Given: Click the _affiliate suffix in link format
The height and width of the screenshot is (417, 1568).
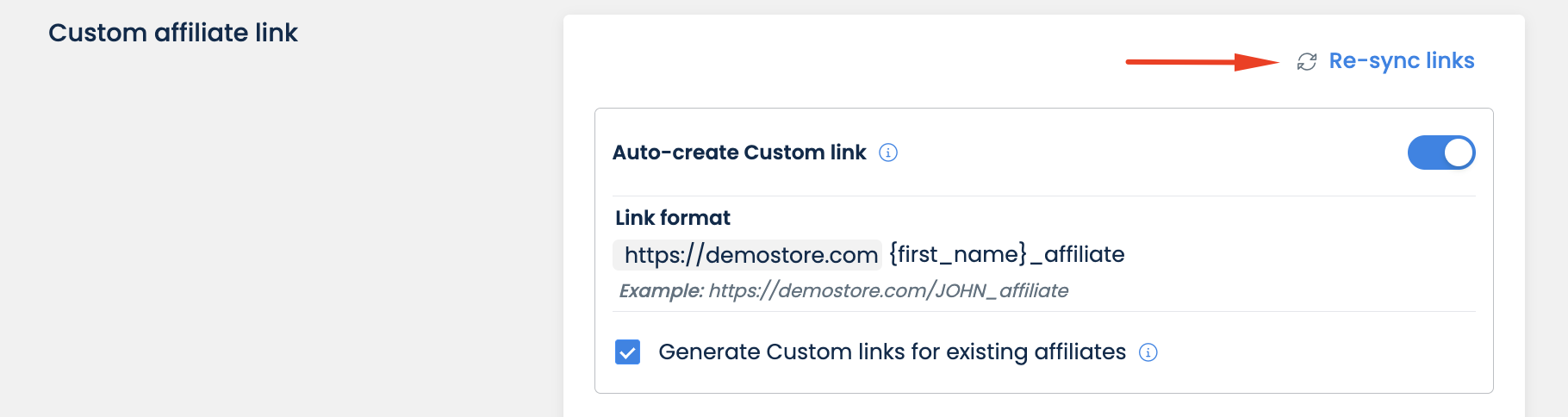Looking at the screenshot, I should point(1078,254).
